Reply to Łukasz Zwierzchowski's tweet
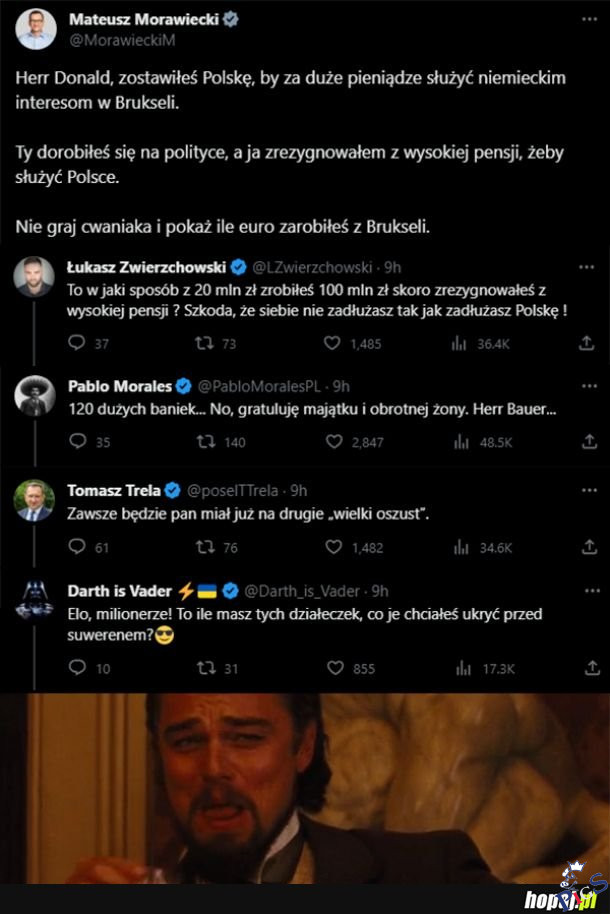 (77, 343)
